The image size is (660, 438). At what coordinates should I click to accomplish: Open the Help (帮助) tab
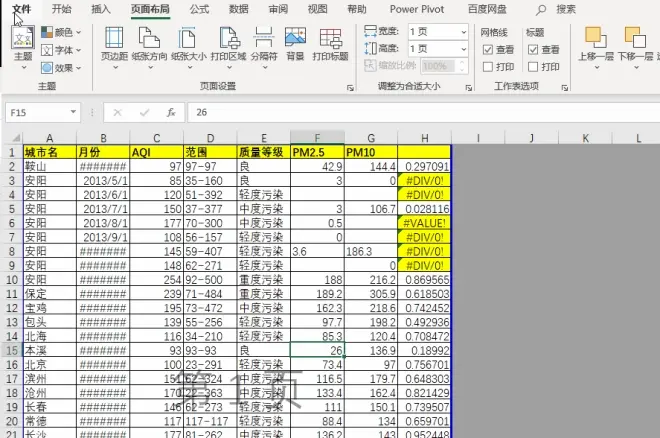[357, 9]
